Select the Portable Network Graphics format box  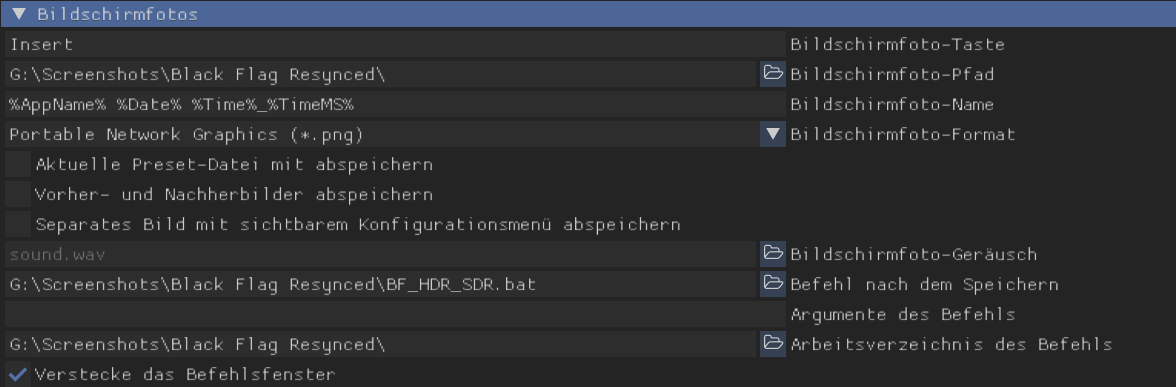[382, 134]
